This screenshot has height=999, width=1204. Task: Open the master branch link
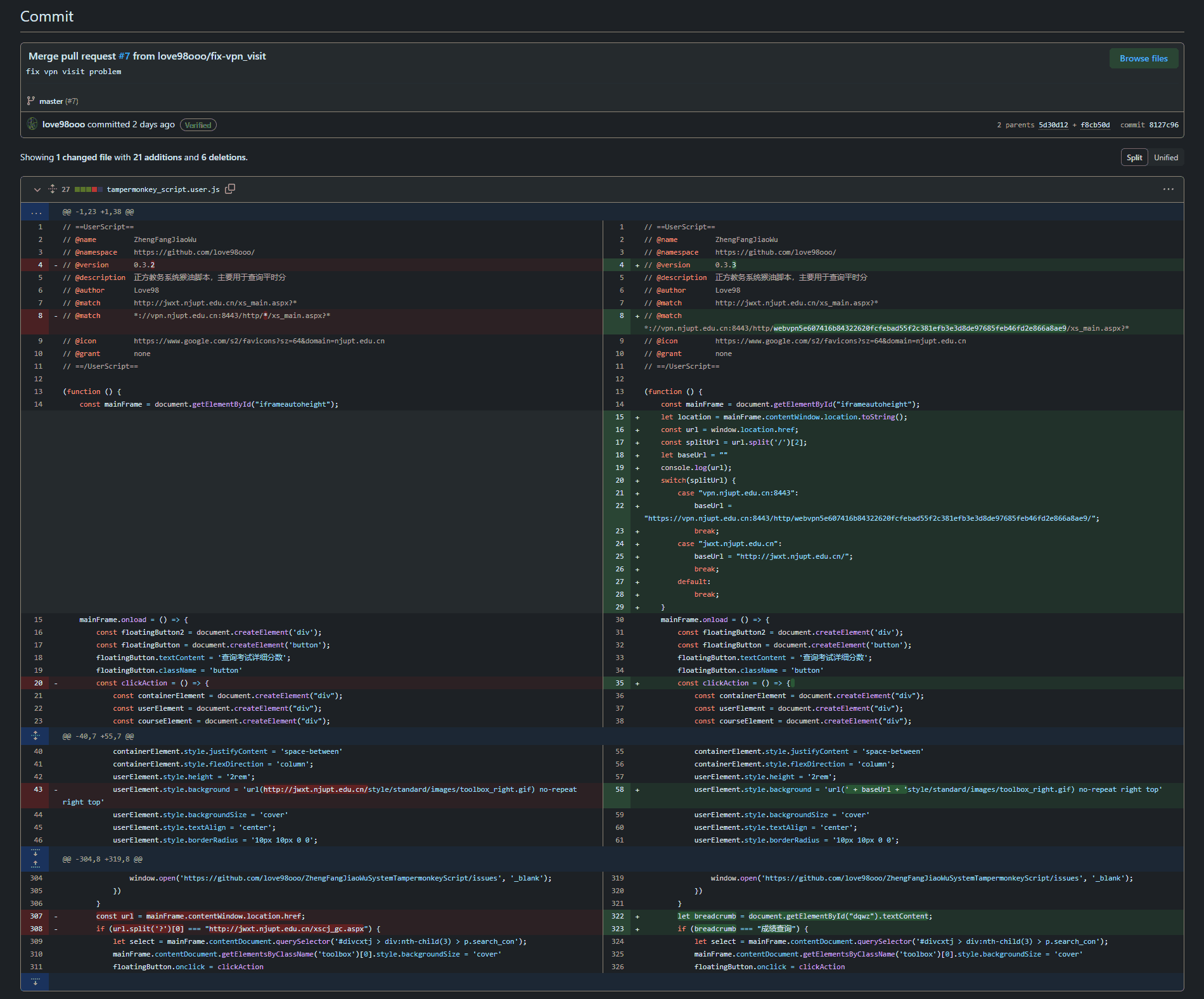(51, 101)
